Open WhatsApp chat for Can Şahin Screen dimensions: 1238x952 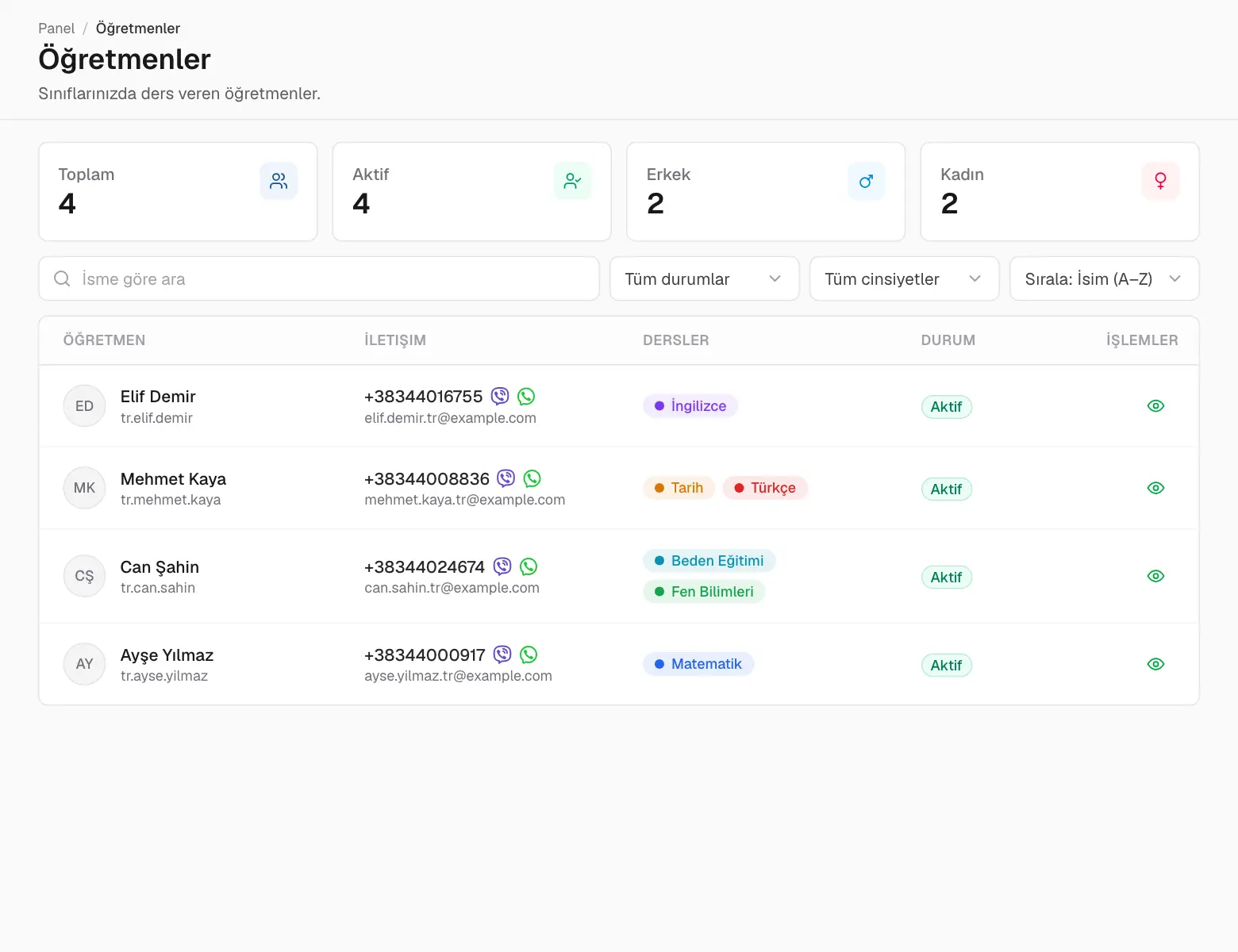click(x=529, y=566)
